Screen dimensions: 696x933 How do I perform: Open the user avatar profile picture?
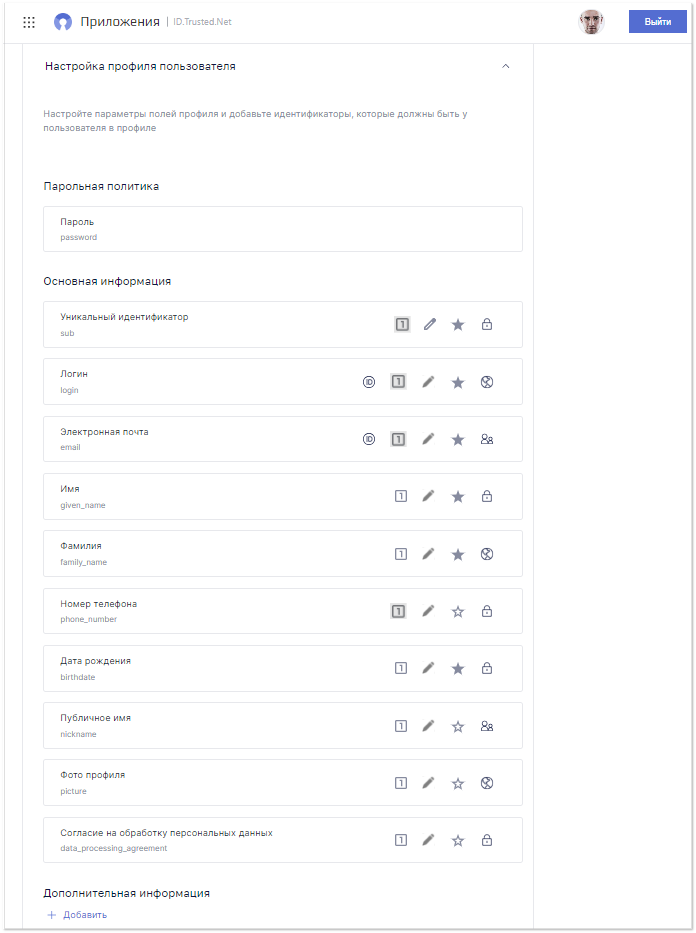591,22
